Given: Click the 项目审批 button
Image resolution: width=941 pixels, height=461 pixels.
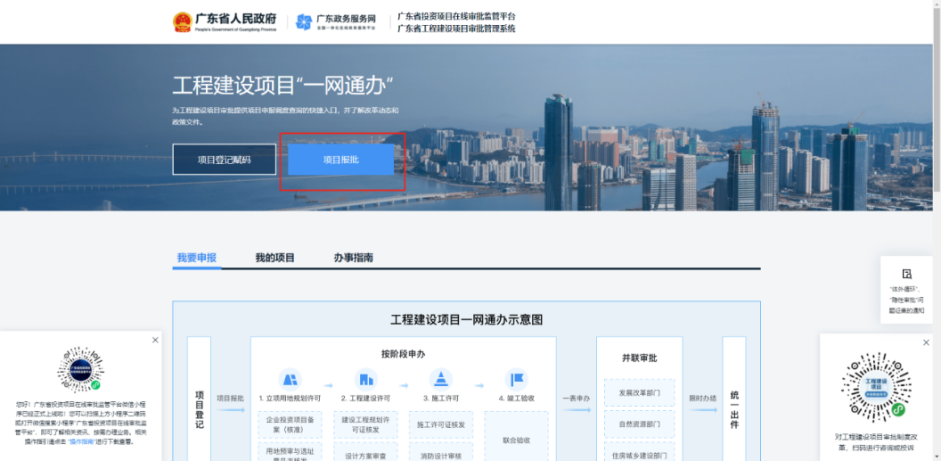Looking at the screenshot, I should [x=343, y=160].
